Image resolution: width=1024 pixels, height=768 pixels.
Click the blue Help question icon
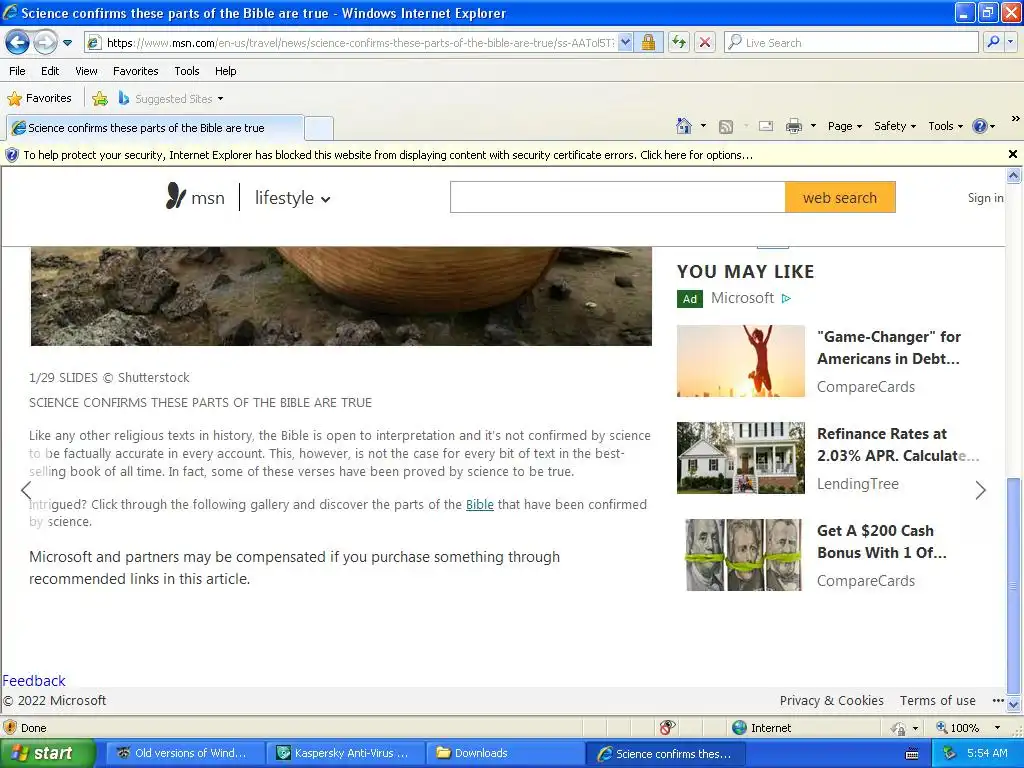tap(980, 126)
